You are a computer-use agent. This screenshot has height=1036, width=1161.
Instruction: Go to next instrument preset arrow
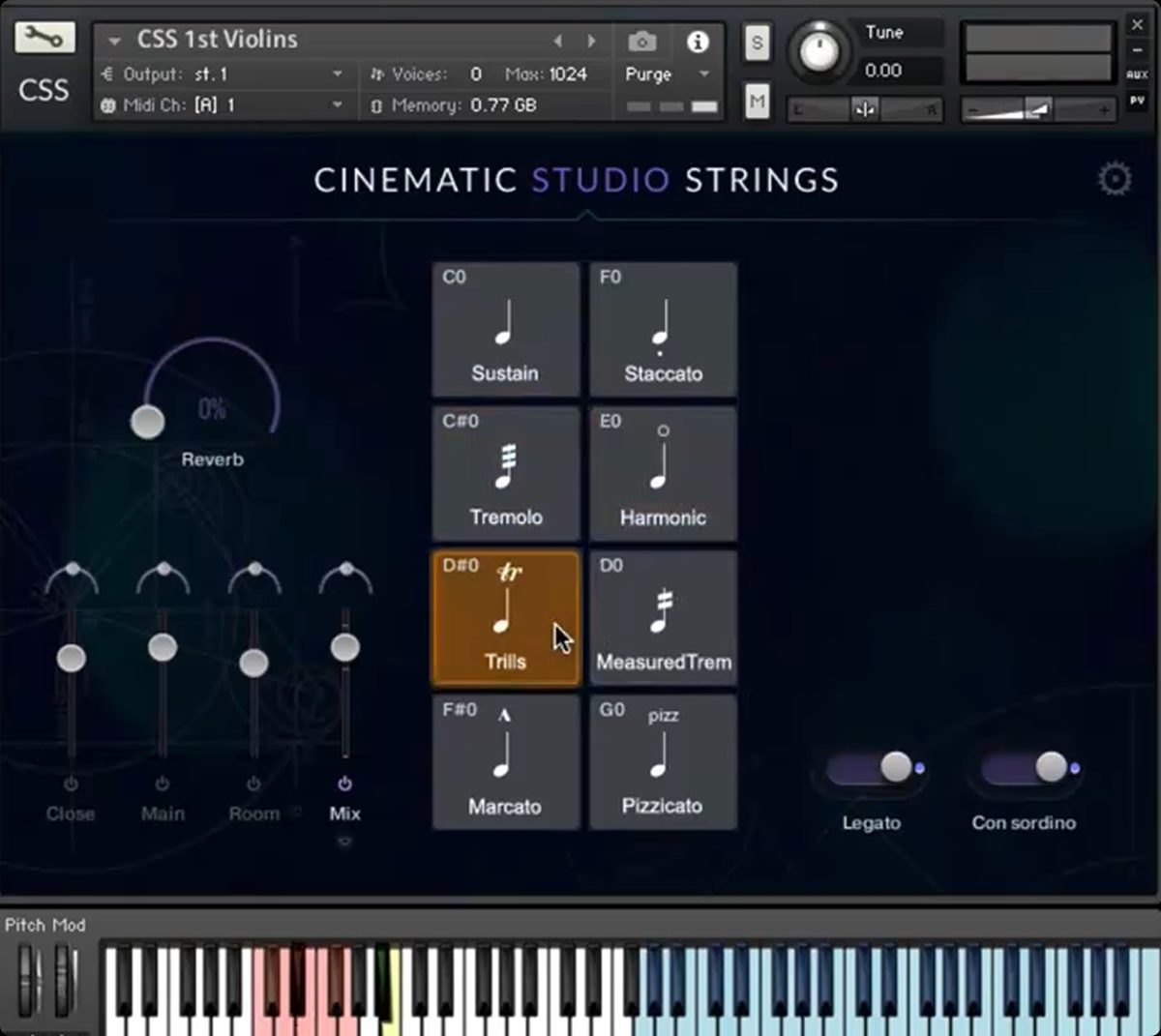click(x=592, y=41)
